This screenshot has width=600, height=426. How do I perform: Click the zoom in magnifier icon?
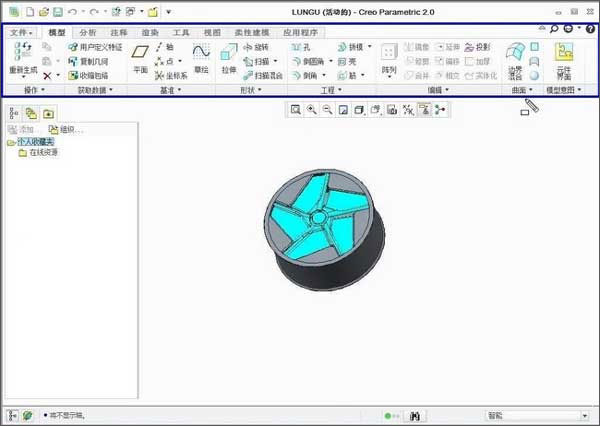tap(311, 110)
